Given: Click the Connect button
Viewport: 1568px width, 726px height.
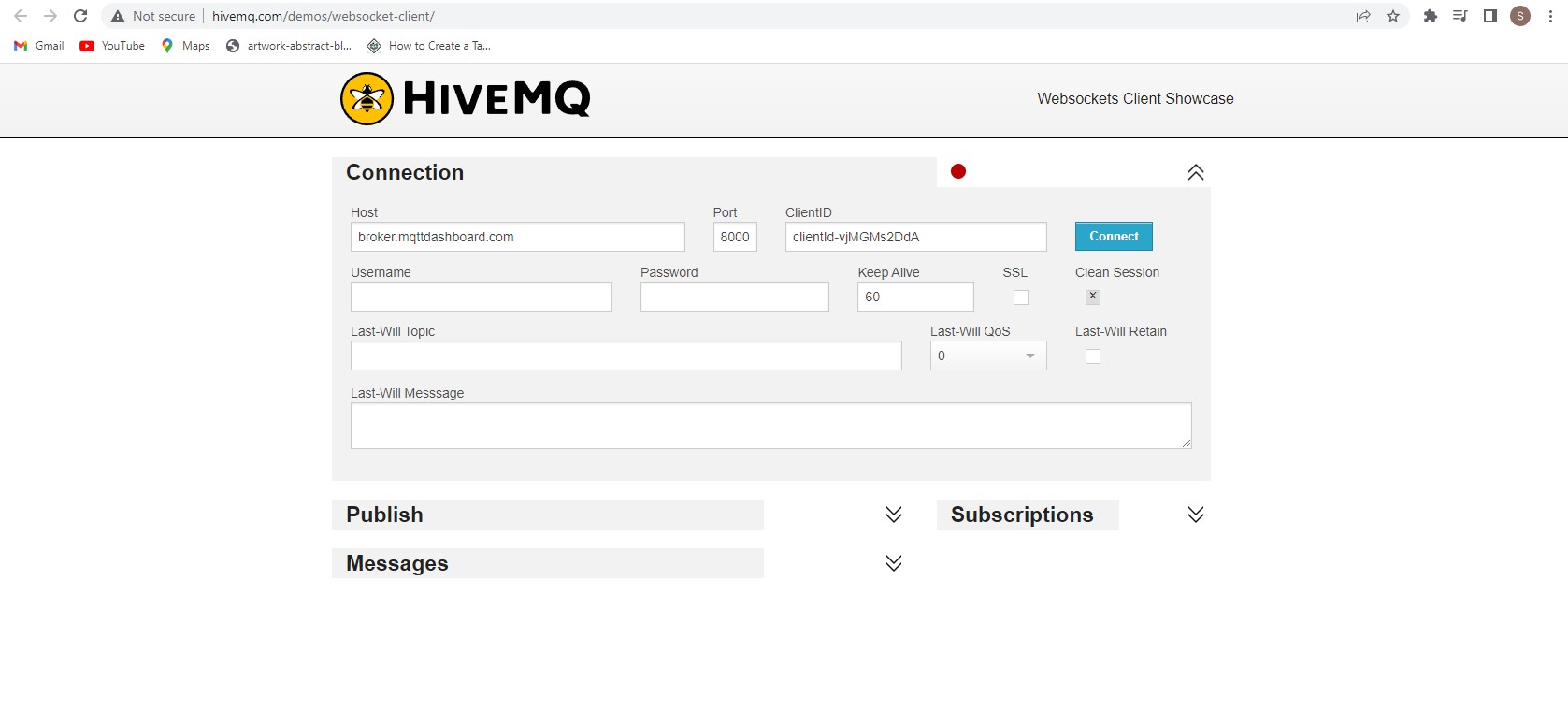Looking at the screenshot, I should [1114, 237].
